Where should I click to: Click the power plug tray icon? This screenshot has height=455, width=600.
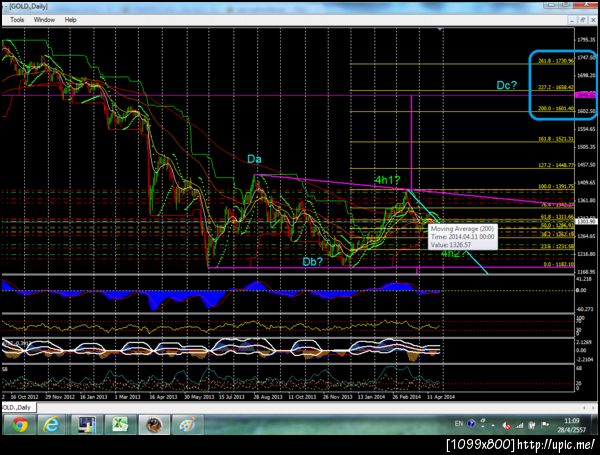[532, 425]
